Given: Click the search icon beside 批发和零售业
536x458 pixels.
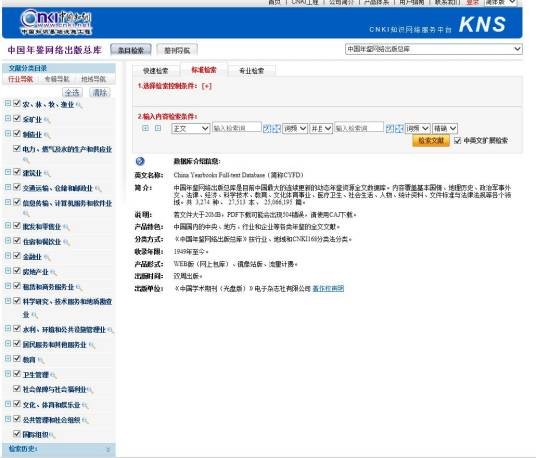Looking at the screenshot, I should (x=66, y=227).
